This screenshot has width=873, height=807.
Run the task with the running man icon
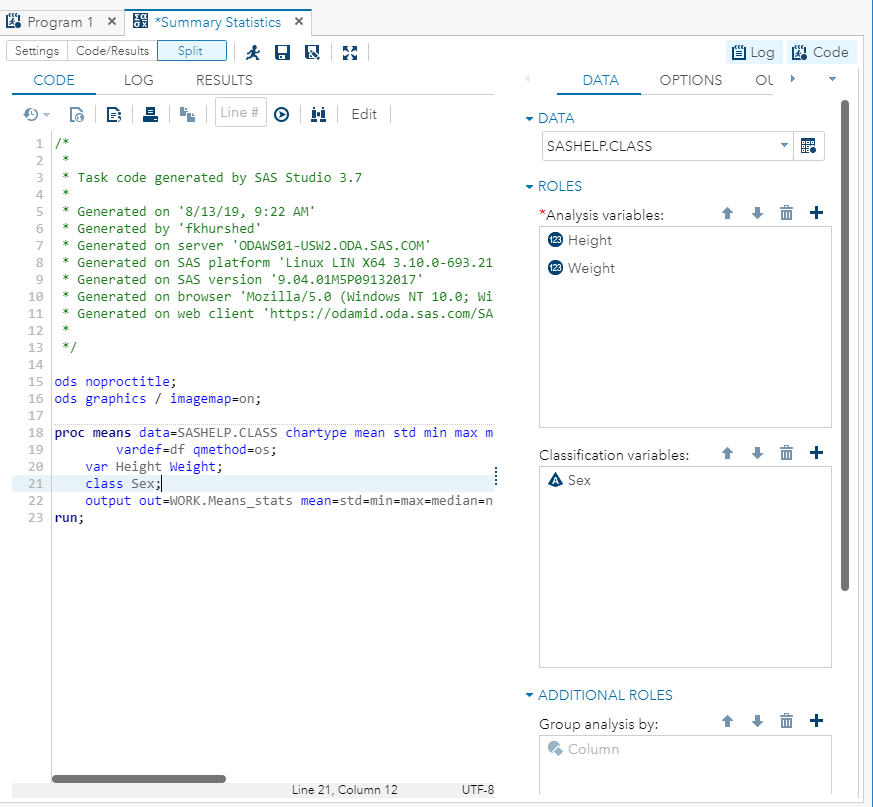pos(253,52)
